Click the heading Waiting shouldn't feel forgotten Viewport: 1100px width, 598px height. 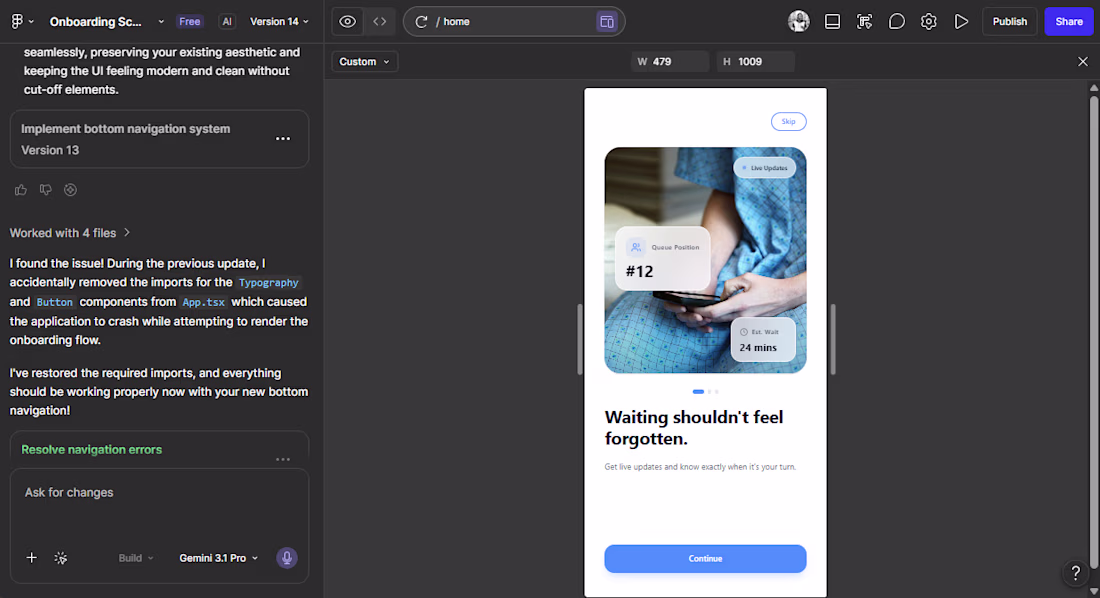coord(694,428)
